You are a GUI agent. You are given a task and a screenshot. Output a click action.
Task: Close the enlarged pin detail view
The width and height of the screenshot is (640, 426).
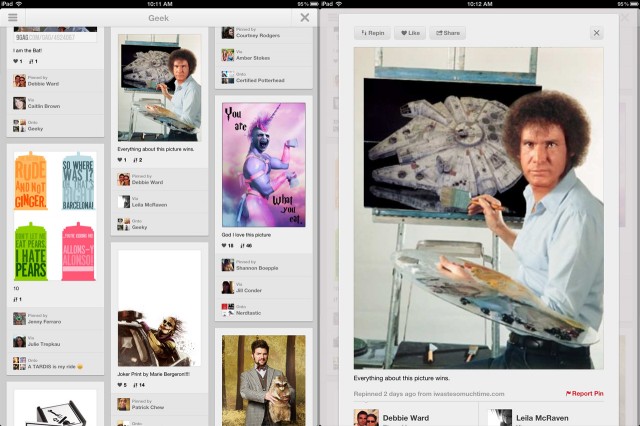[x=596, y=33]
